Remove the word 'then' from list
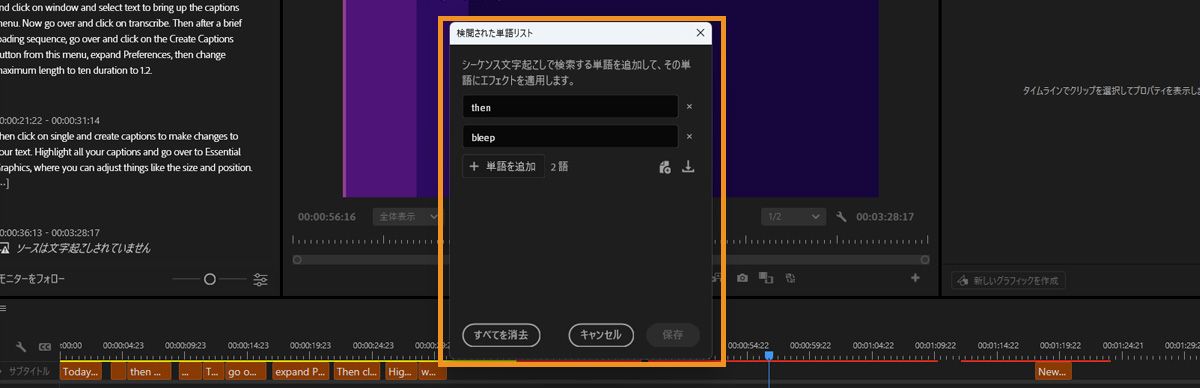Image resolution: width=1200 pixels, height=388 pixels. (x=689, y=106)
